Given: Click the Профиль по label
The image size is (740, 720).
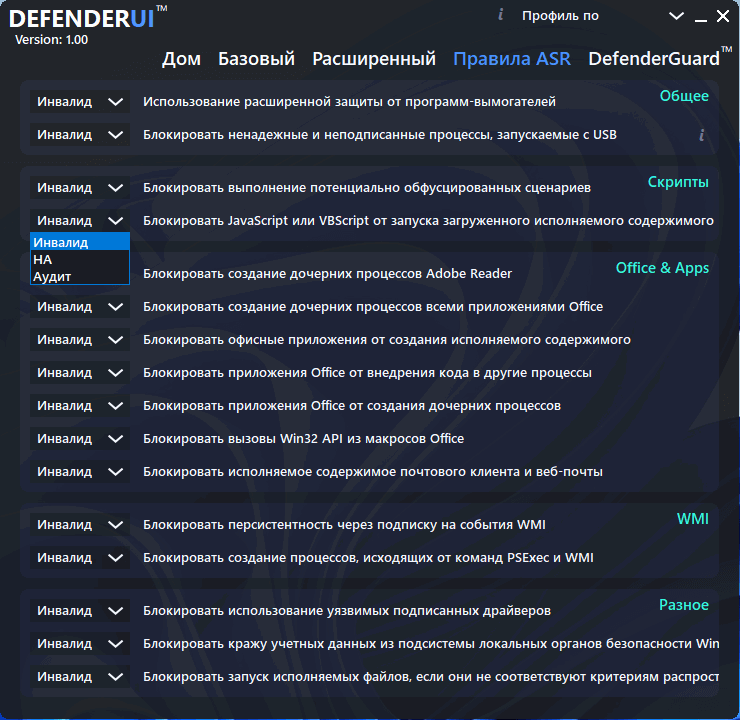Looking at the screenshot, I should point(560,16).
